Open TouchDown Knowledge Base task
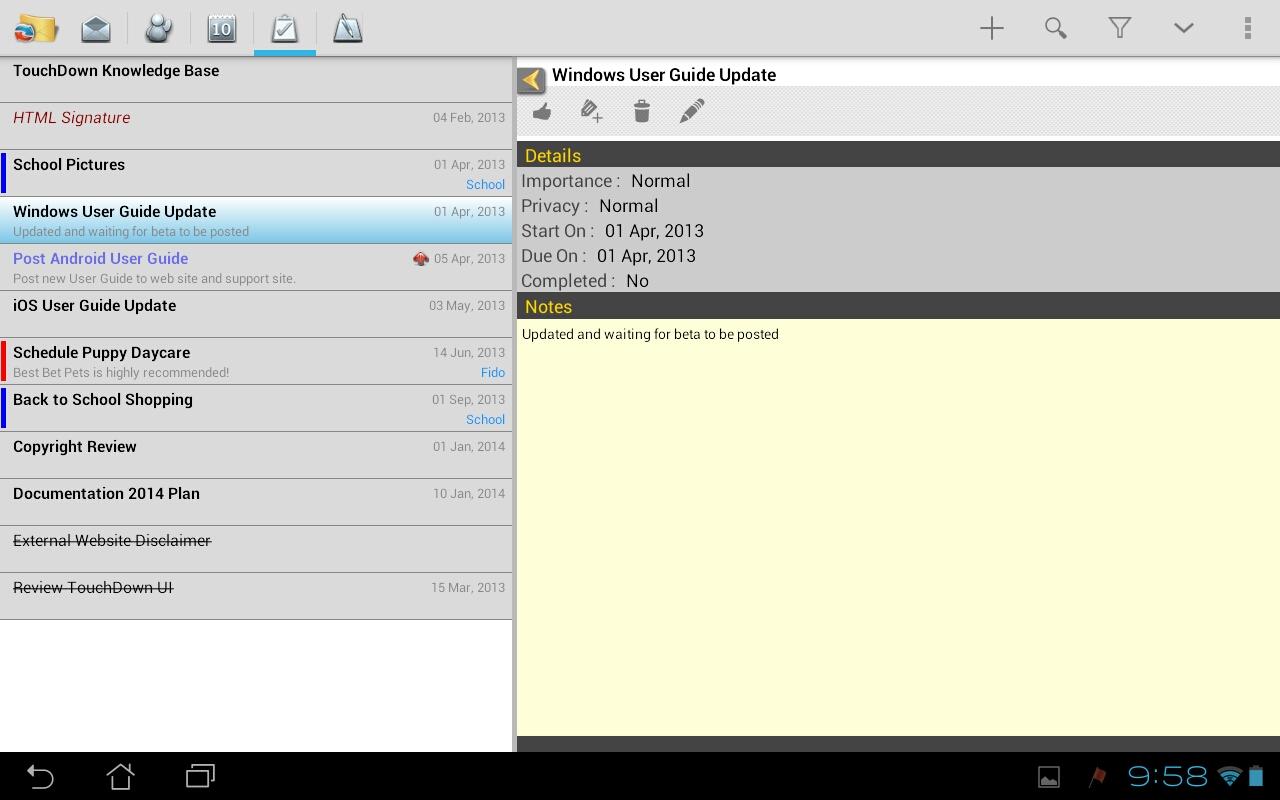The width and height of the screenshot is (1280, 800). pos(256,79)
